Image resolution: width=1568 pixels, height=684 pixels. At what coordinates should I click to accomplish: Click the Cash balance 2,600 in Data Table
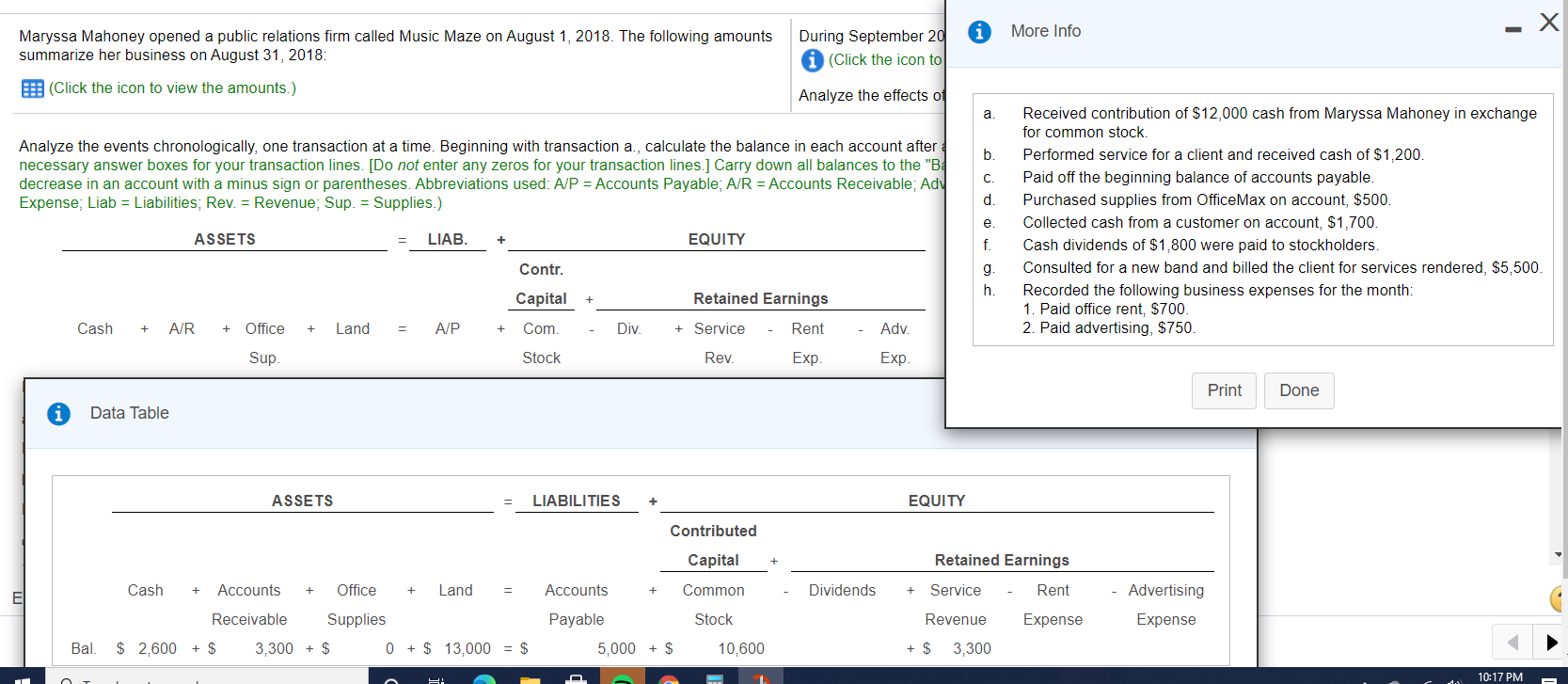157,648
